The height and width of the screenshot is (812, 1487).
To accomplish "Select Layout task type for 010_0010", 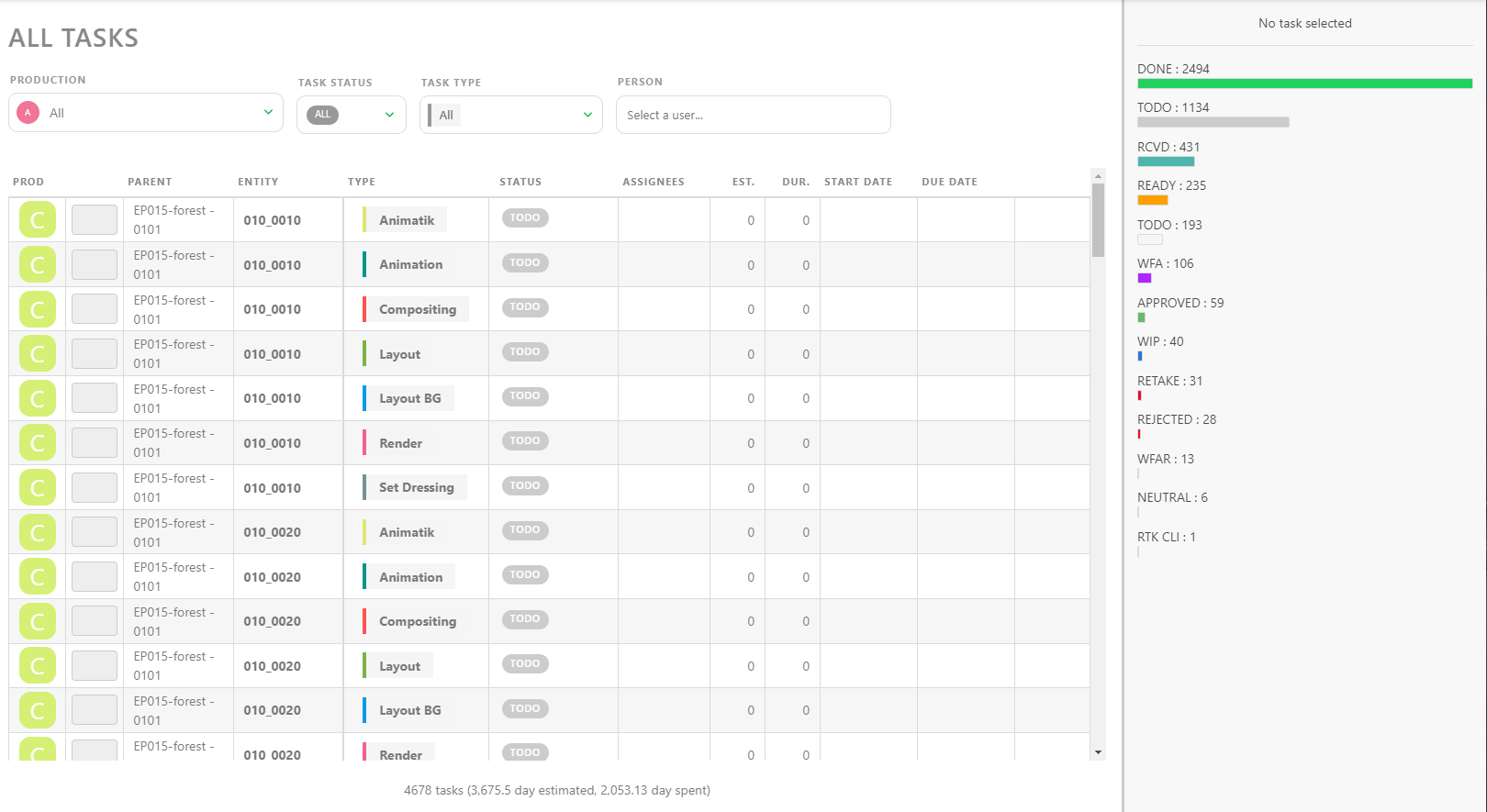I will click(x=397, y=354).
